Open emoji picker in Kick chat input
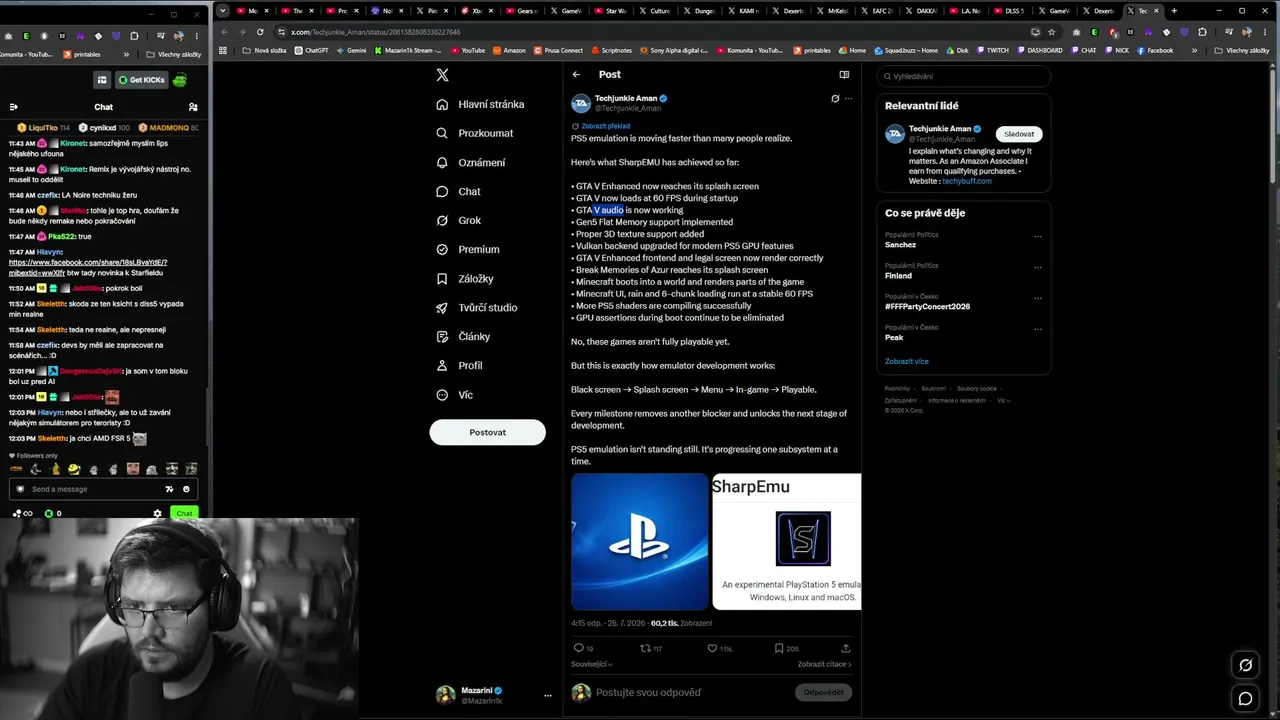This screenshot has height=720, width=1280. [186, 489]
